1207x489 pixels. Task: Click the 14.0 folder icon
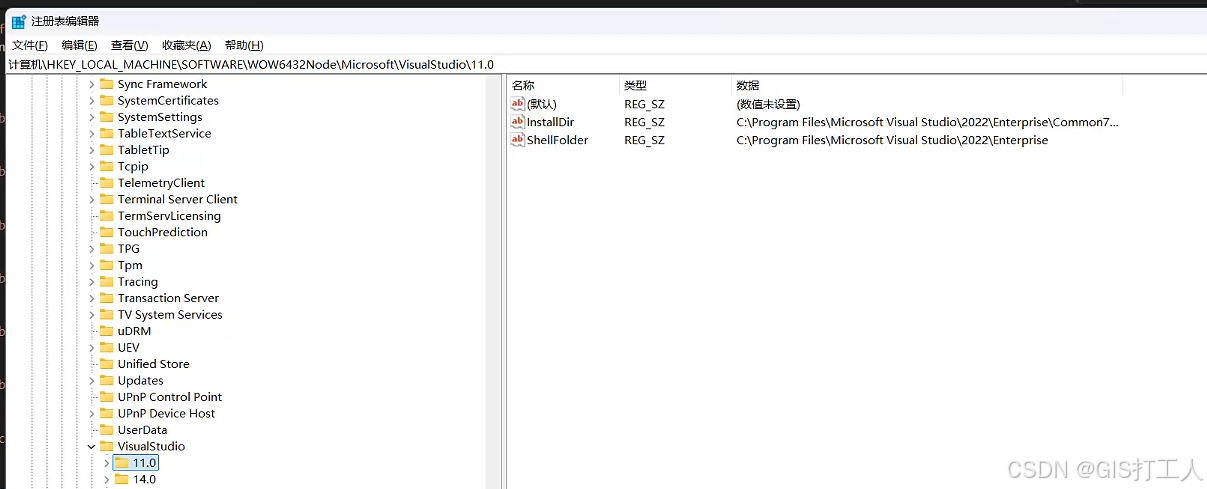click(122, 479)
